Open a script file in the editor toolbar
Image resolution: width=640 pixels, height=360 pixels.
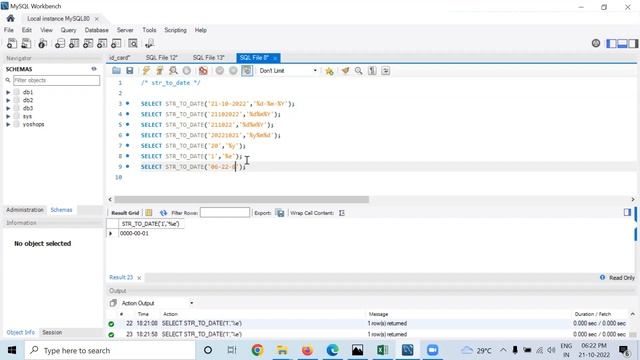(116, 71)
